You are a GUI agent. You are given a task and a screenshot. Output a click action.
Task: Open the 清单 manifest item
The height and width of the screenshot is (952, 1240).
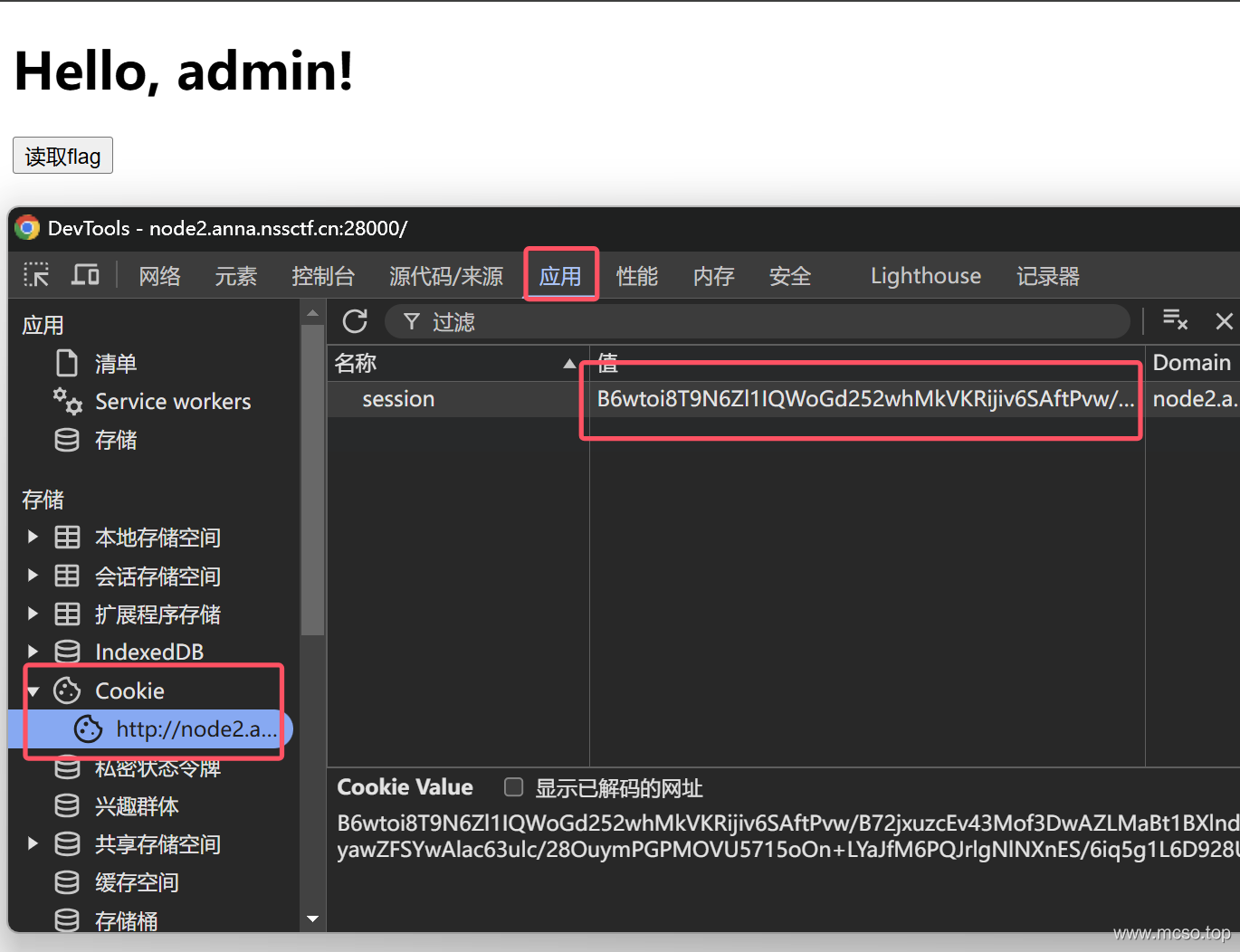click(115, 364)
